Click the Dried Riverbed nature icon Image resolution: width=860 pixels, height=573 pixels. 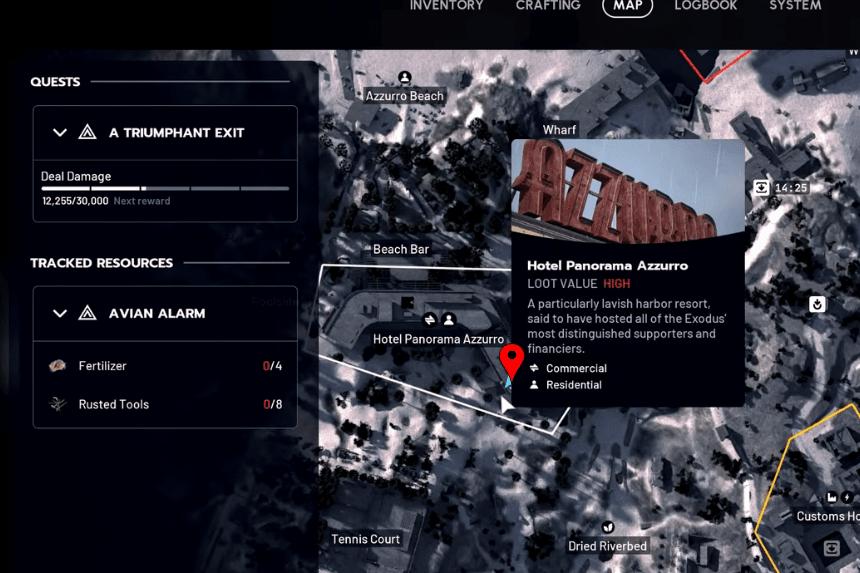click(x=607, y=527)
